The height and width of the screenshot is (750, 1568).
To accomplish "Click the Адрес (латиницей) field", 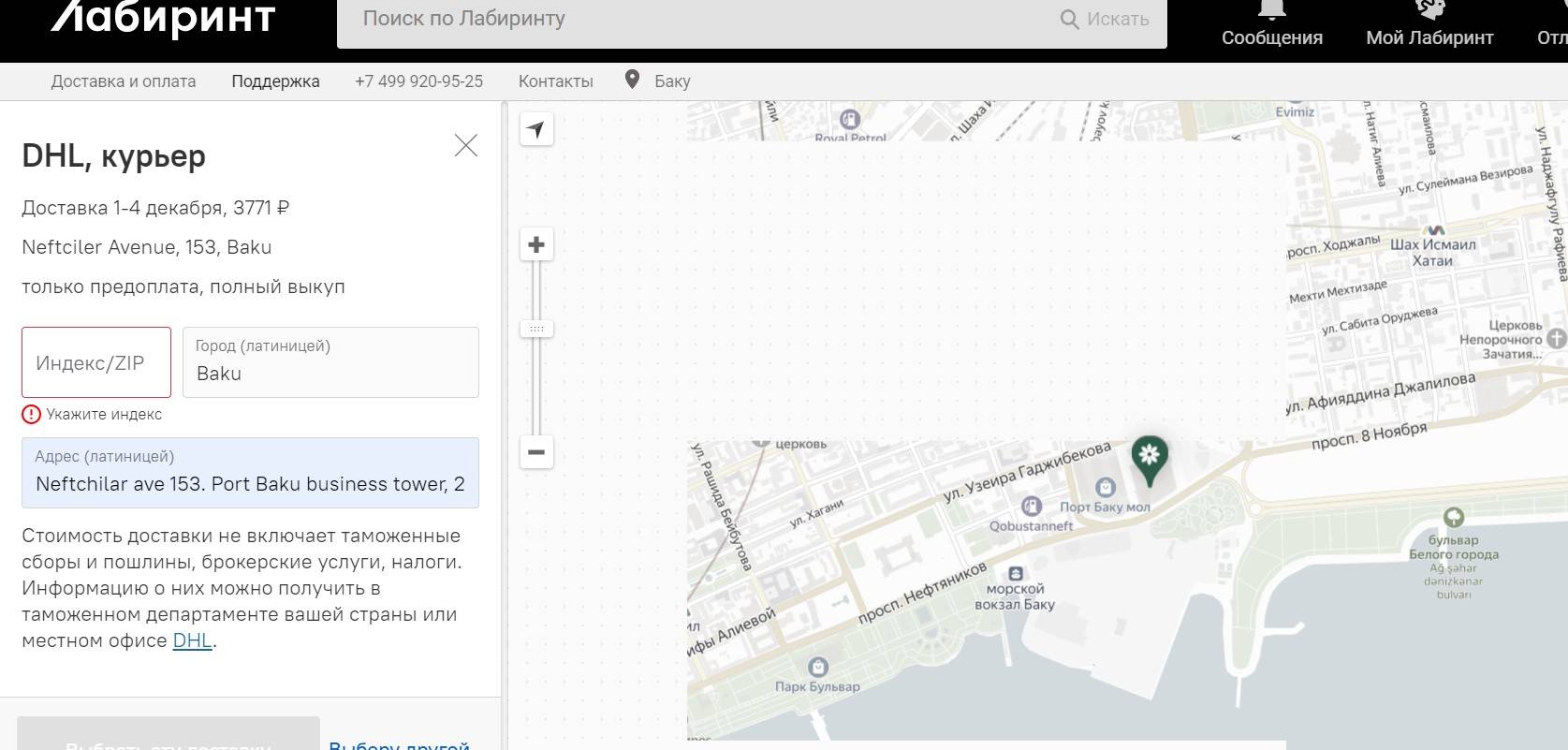I will point(250,473).
